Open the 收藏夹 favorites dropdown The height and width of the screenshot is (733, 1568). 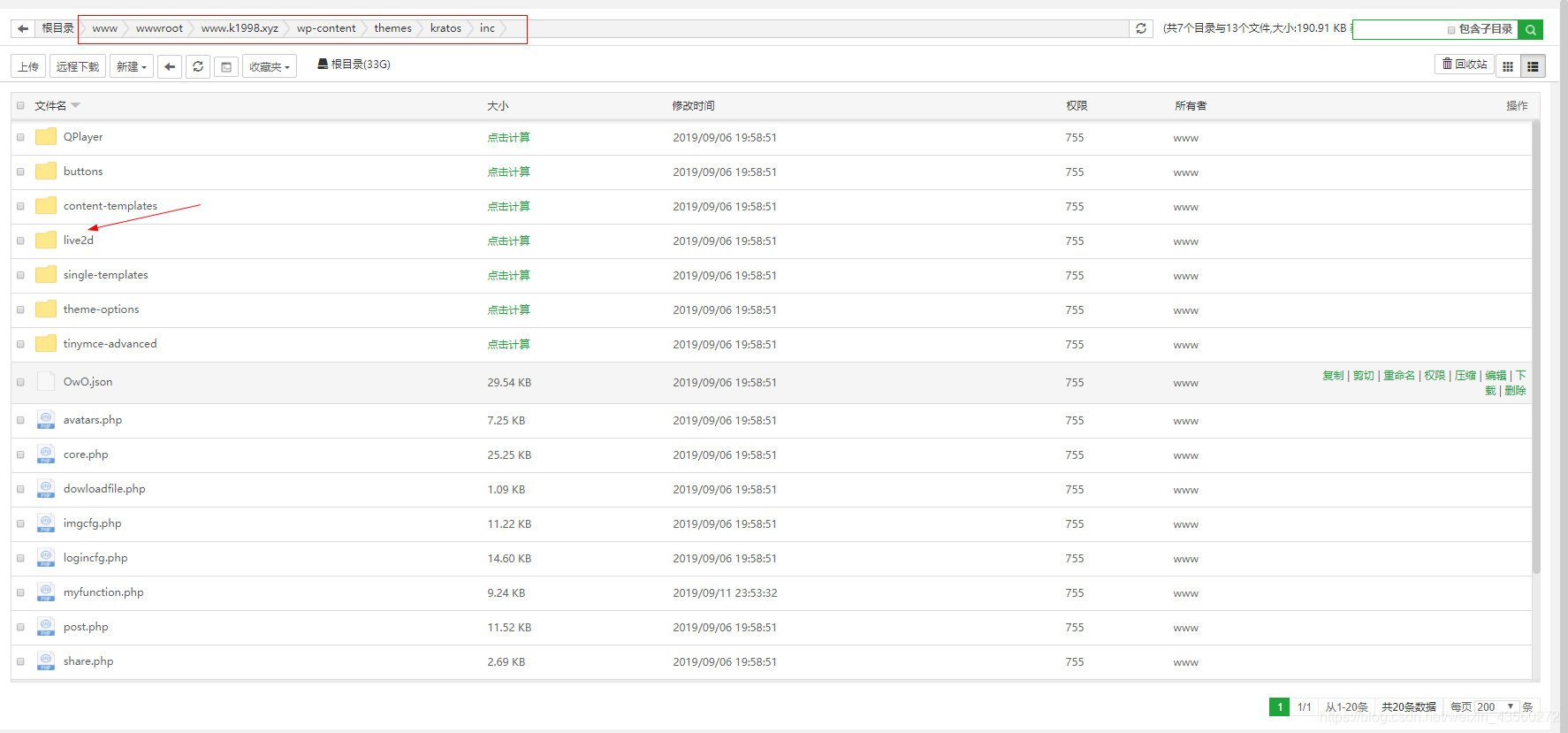(x=270, y=66)
